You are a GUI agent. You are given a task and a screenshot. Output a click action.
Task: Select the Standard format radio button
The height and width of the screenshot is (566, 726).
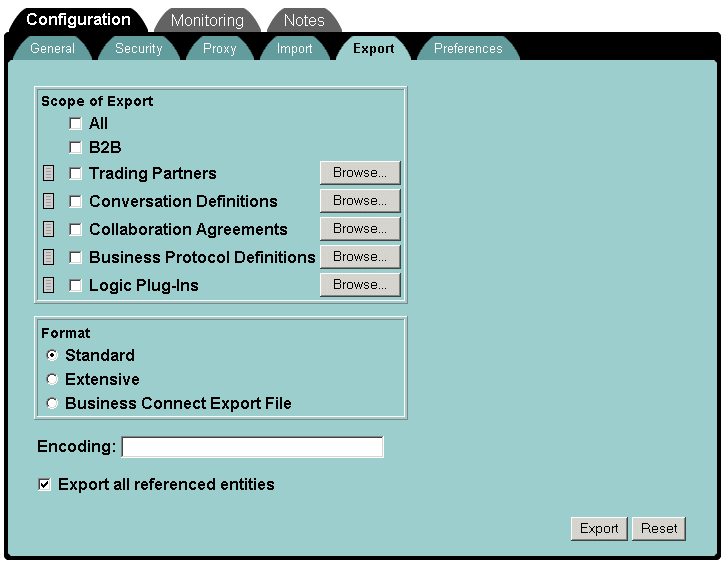coord(52,355)
